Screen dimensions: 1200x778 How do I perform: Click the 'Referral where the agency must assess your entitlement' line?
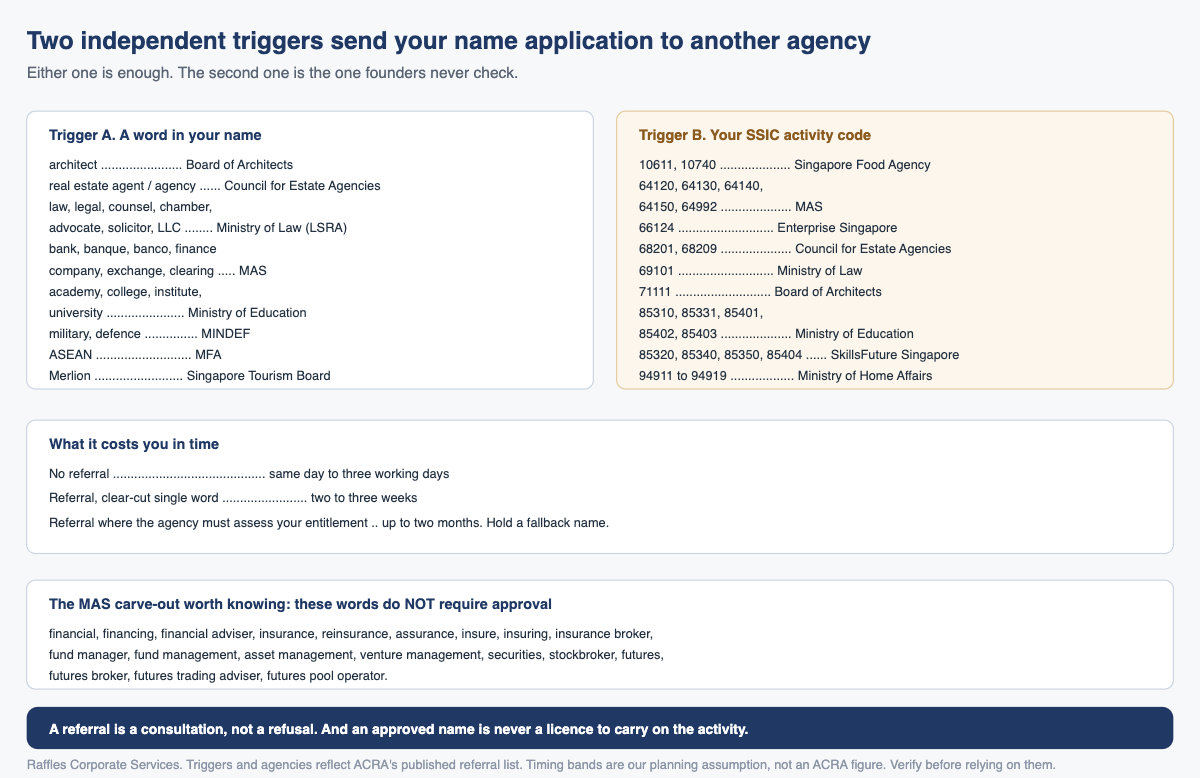328,522
